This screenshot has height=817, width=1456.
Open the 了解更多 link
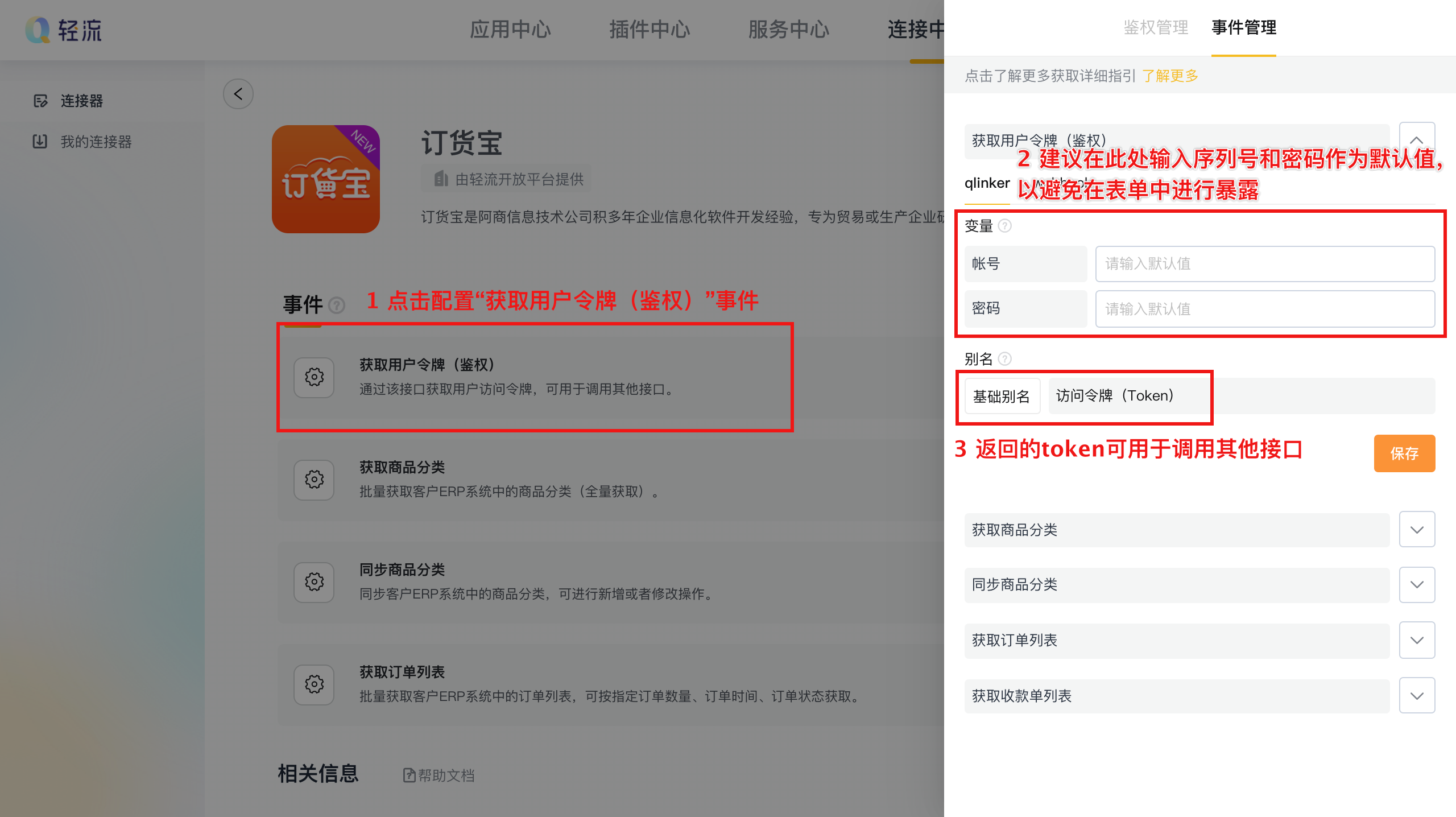[x=1170, y=76]
